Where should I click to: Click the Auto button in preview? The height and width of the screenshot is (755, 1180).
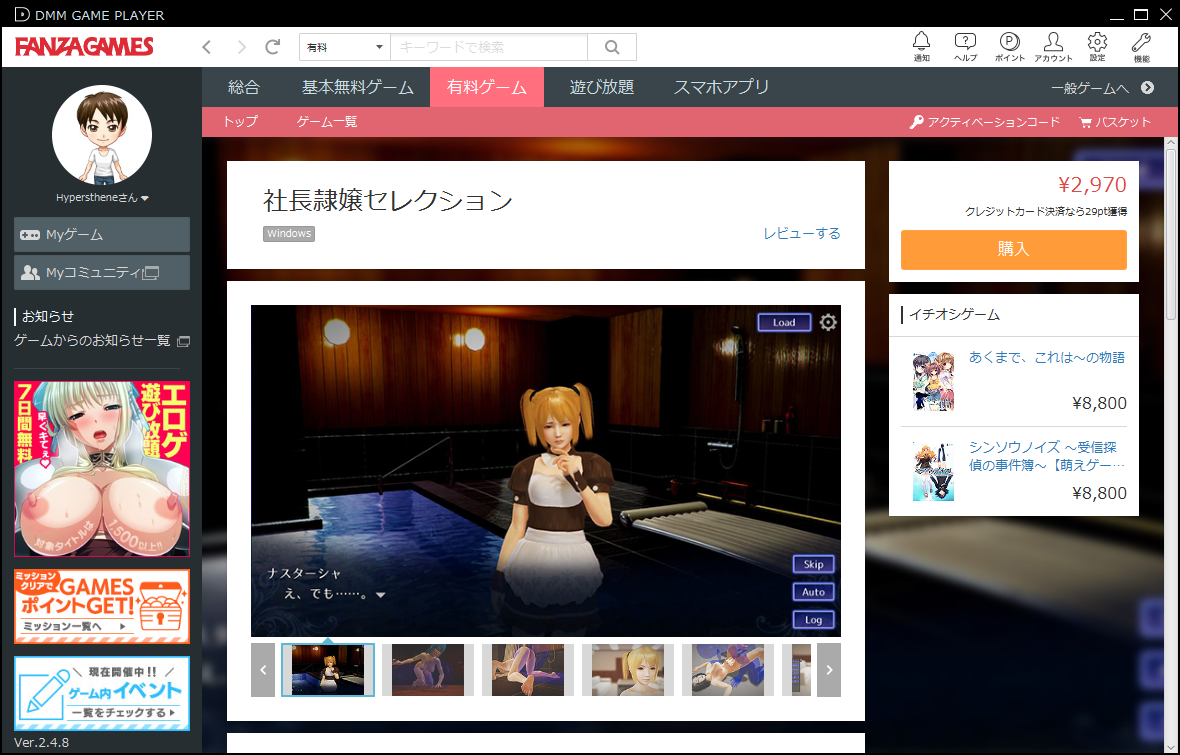[x=814, y=592]
